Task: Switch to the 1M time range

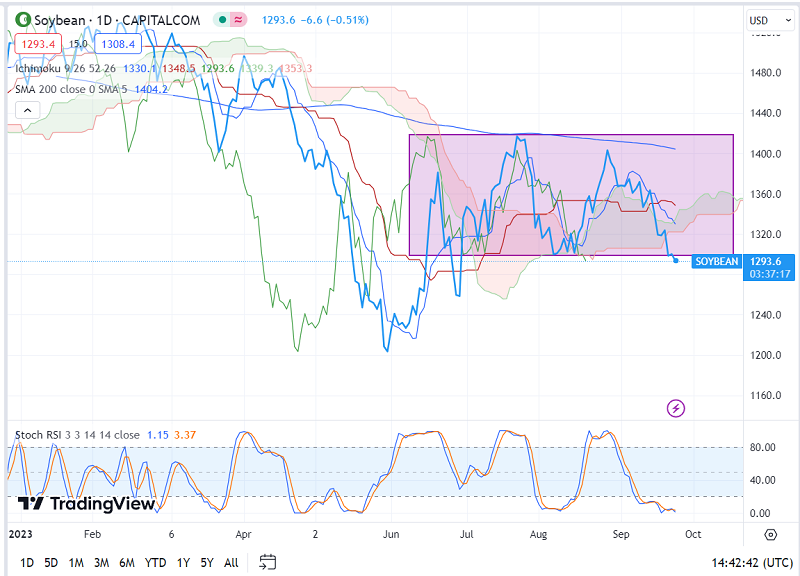Action: click(x=76, y=562)
